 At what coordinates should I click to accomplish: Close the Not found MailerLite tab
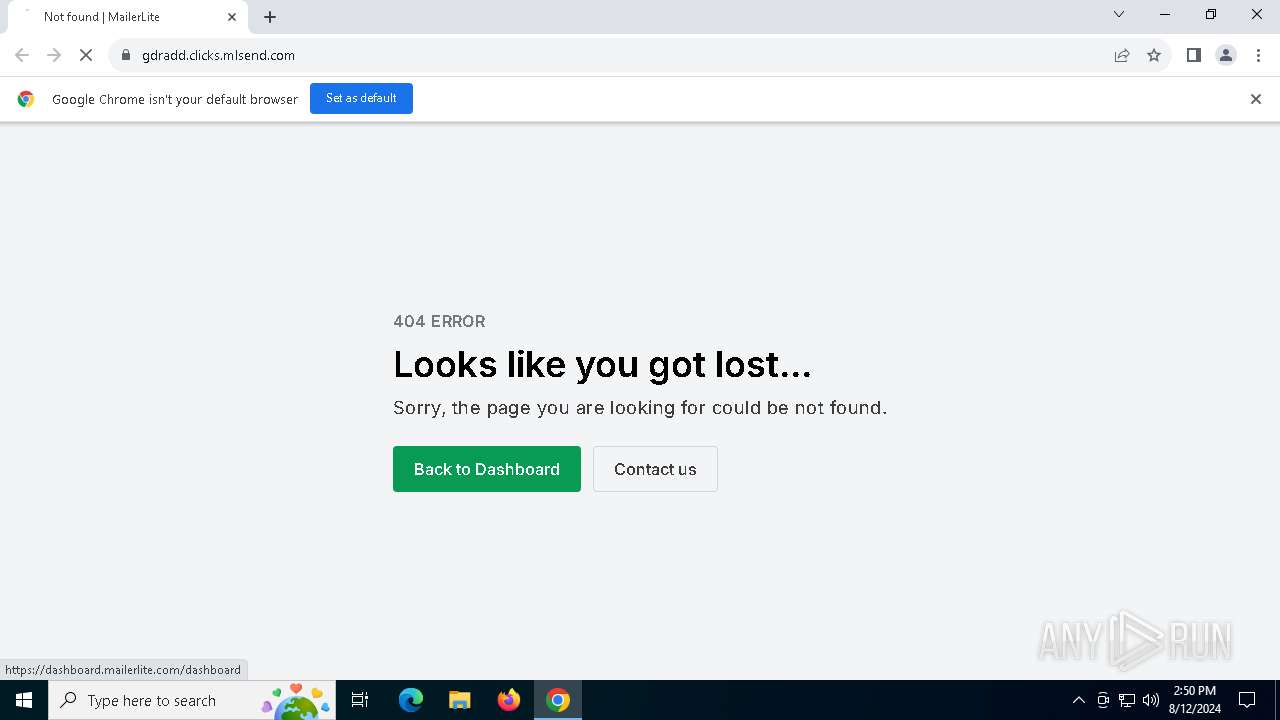point(232,17)
